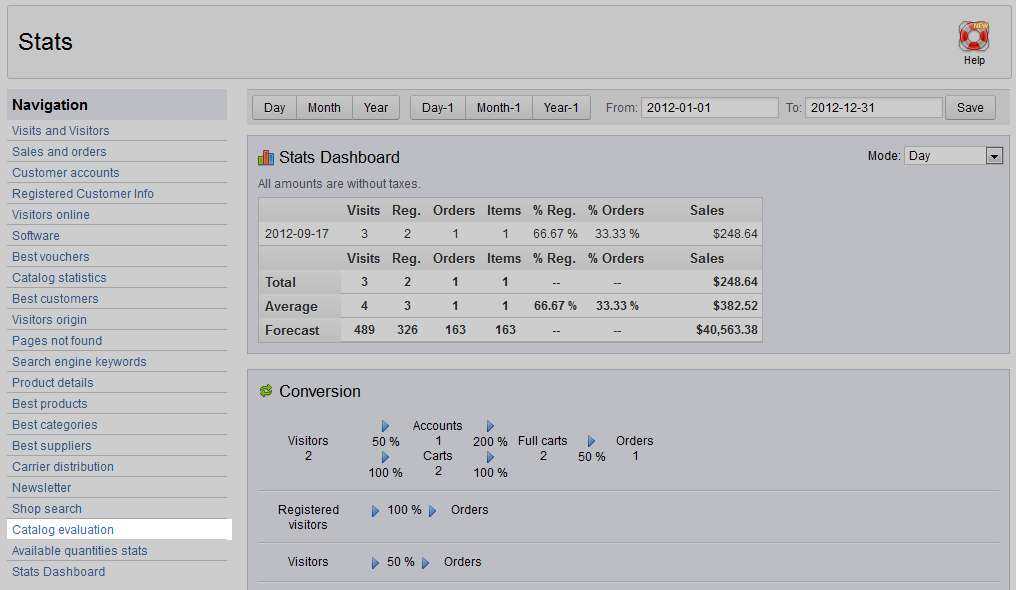1016x590 pixels.
Task: View Visitors origin stats
Action: tap(49, 320)
